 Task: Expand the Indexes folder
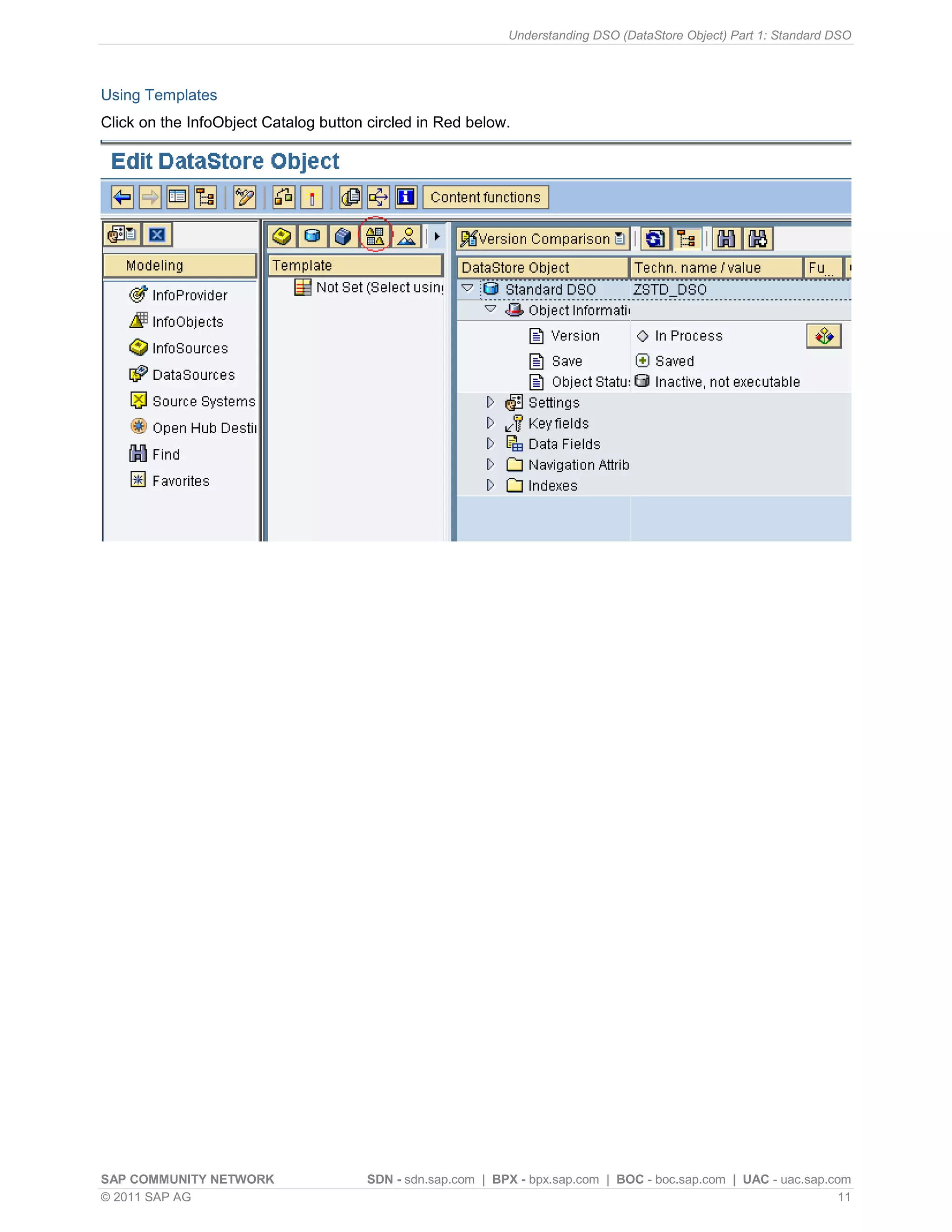coord(491,486)
